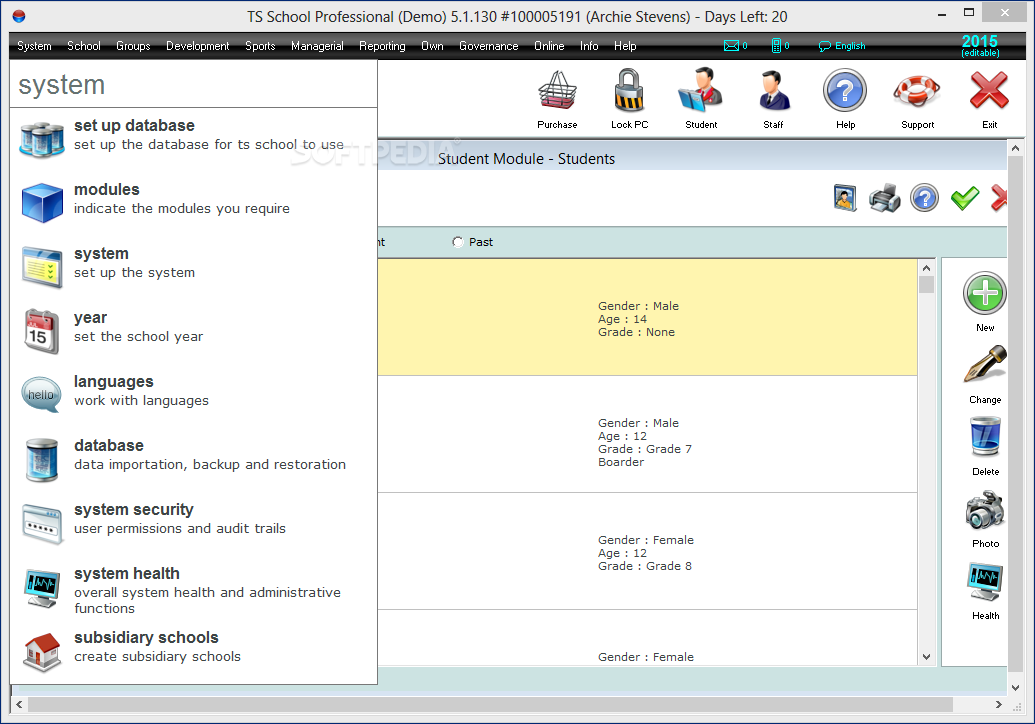Viewport: 1035px width, 724px height.
Task: Click the editable 2015 year indicator
Action: coord(980,46)
